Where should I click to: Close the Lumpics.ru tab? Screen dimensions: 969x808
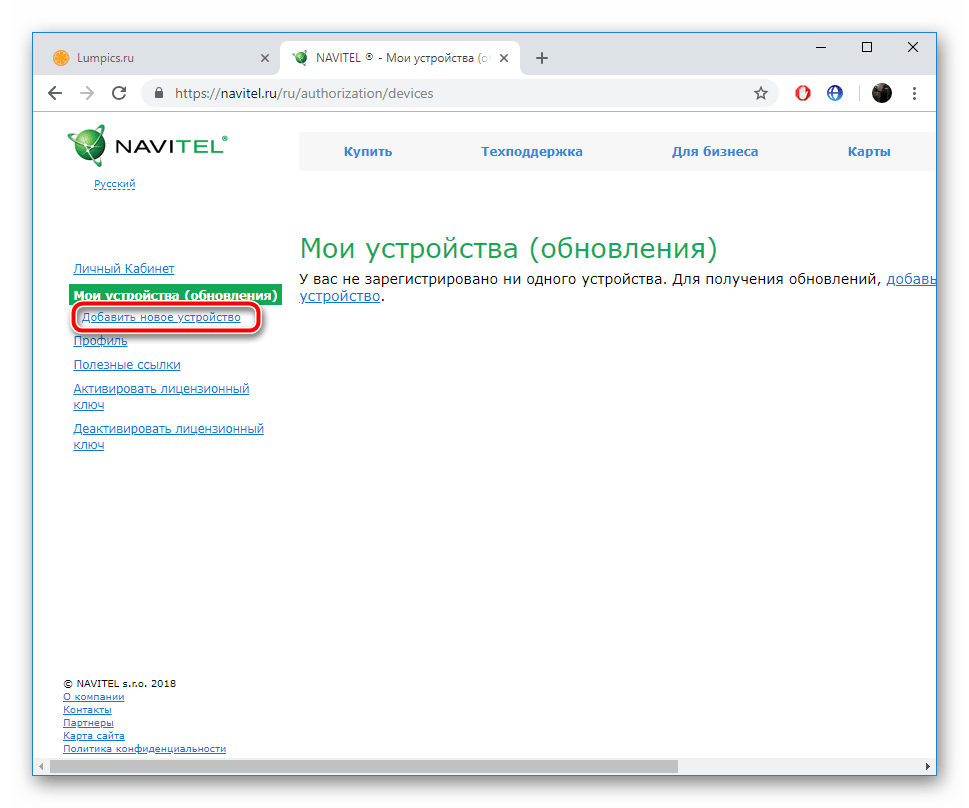tap(264, 58)
